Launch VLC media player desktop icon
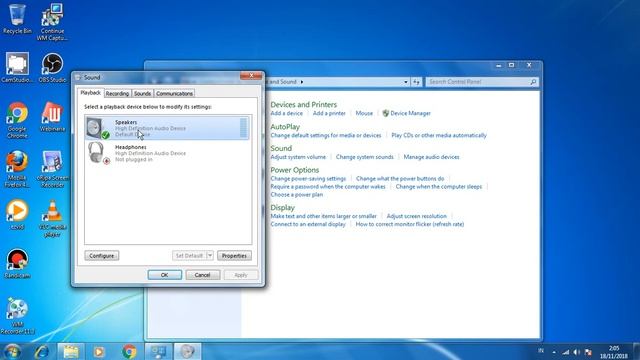 [x=52, y=218]
